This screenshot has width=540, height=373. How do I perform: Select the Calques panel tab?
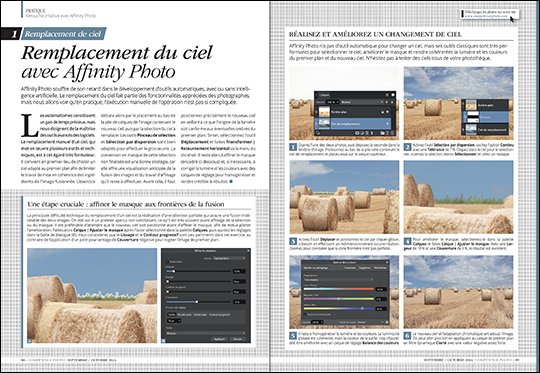pyautogui.click(x=324, y=95)
